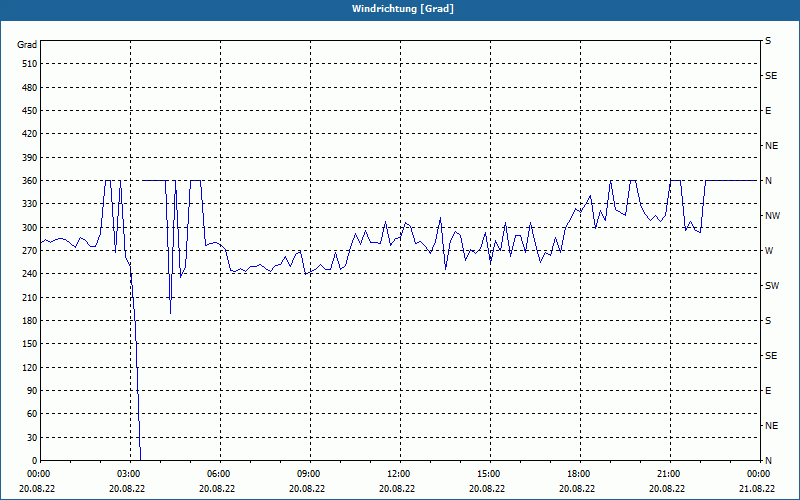
Task: Click the 150 value on the left axis
Action: [x=30, y=344]
